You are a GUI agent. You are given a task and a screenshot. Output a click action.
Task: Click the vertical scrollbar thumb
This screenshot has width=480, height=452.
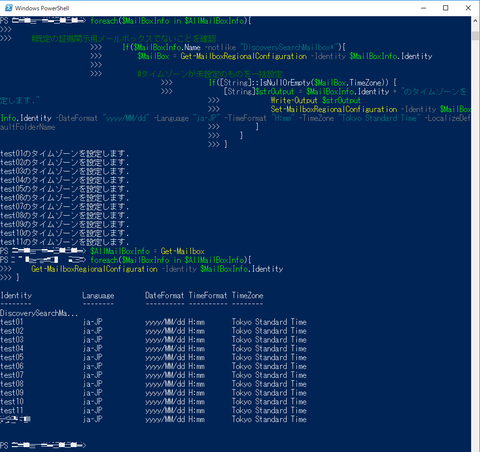tap(475, 36)
